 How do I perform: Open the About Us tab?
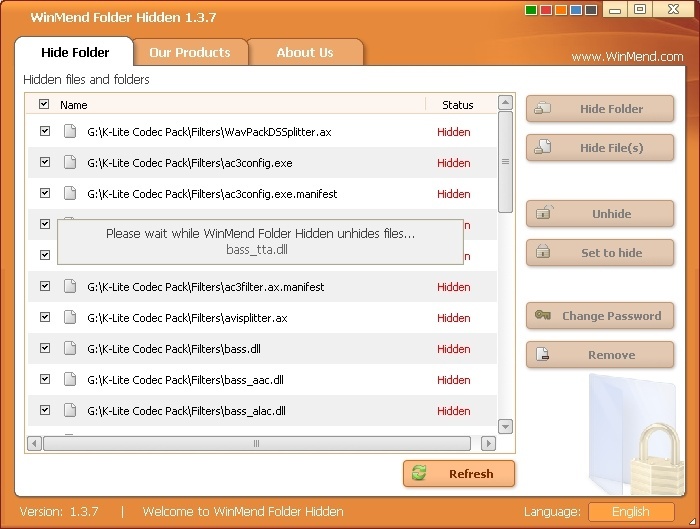[305, 52]
